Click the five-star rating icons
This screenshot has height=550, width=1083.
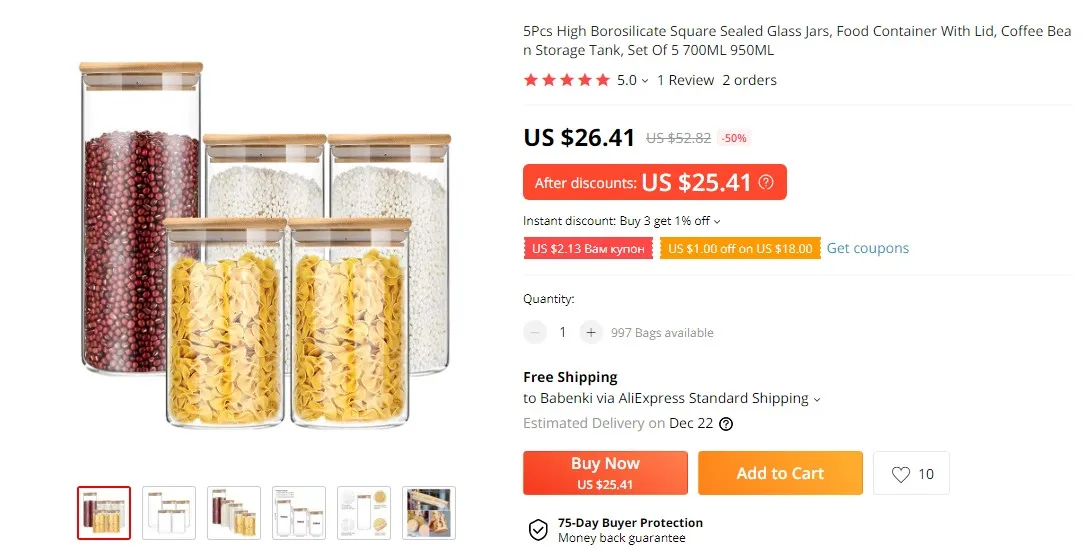[567, 80]
